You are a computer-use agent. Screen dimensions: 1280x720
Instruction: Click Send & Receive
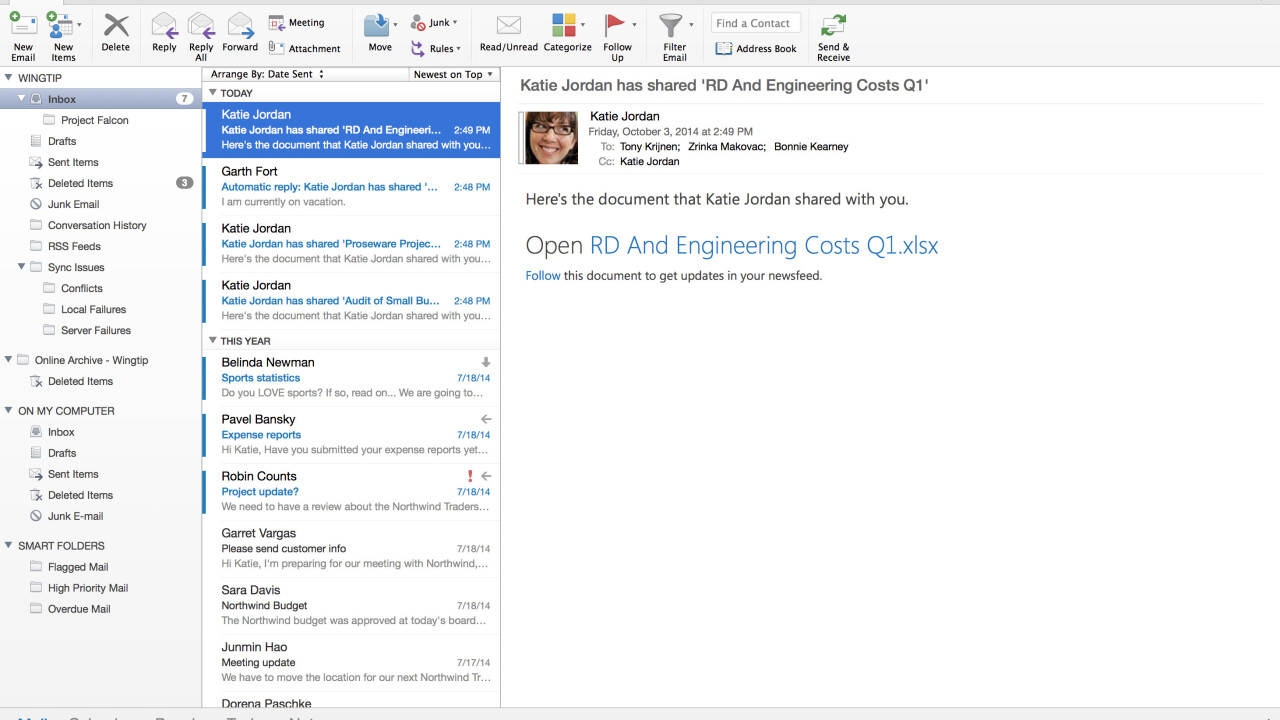tap(833, 32)
